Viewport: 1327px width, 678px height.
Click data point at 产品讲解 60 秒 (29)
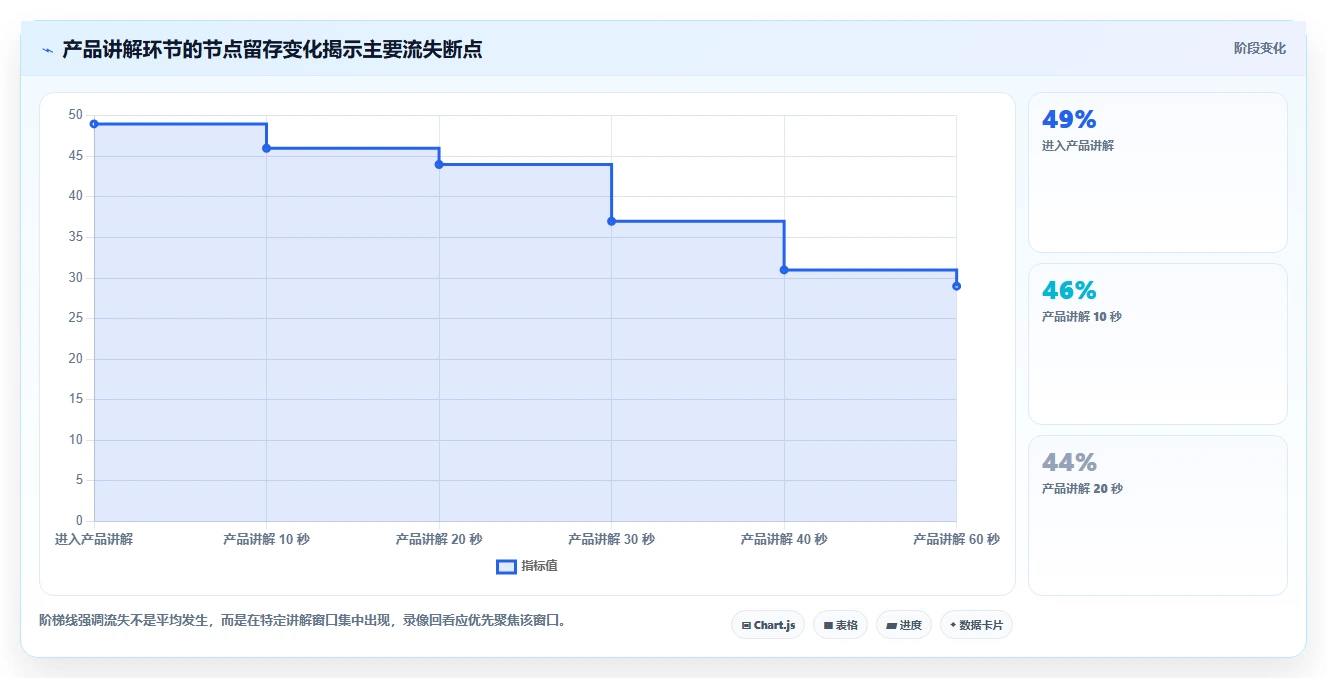click(956, 286)
